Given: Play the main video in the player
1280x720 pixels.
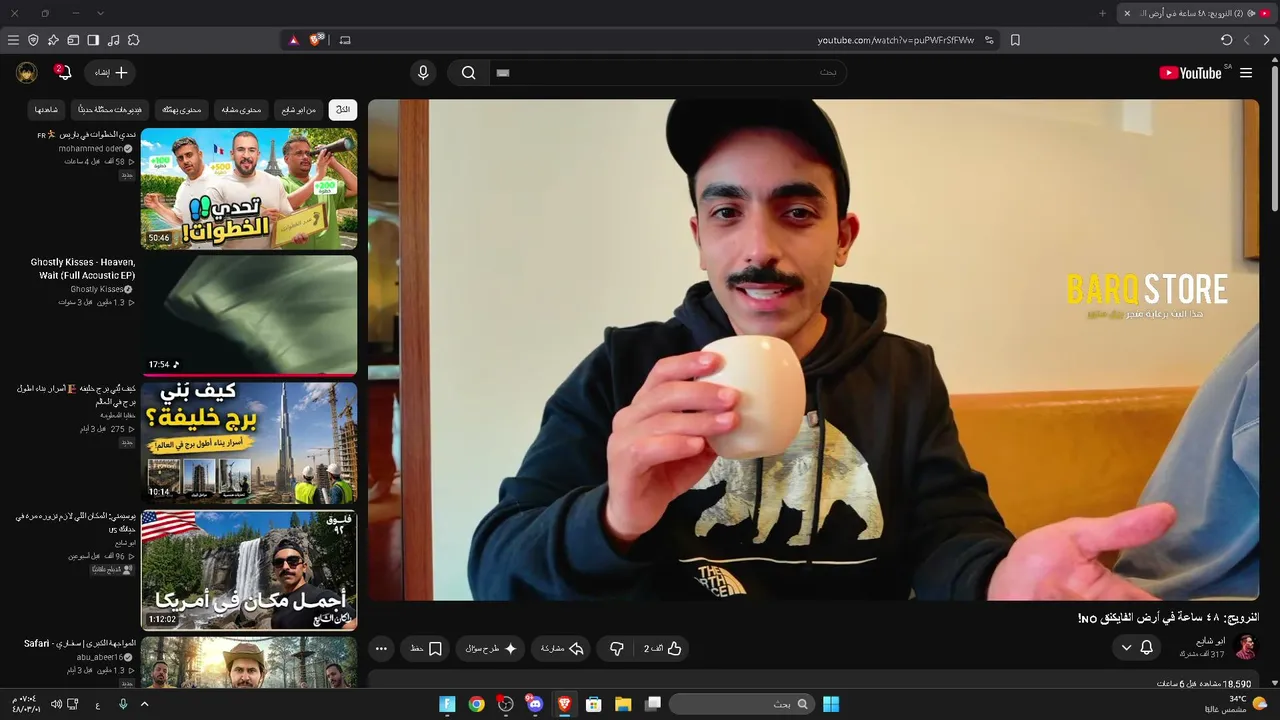Looking at the screenshot, I should [x=813, y=350].
